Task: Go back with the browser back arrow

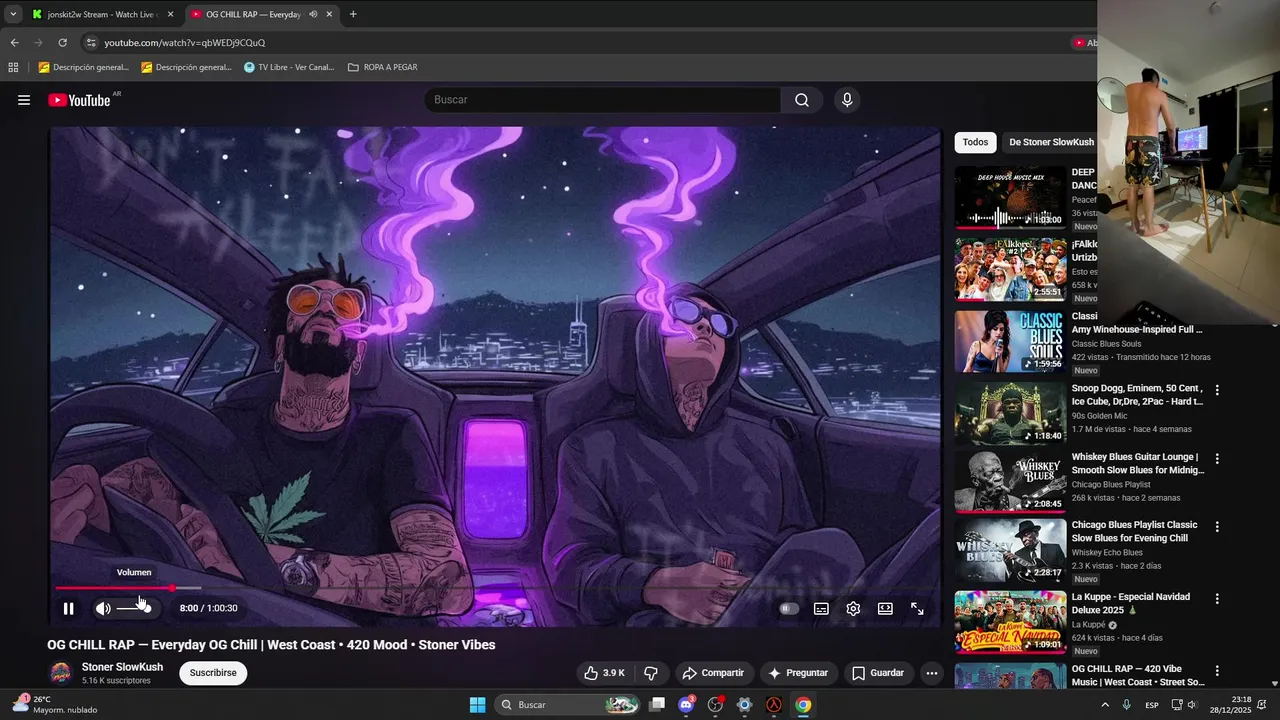Action: click(x=14, y=43)
